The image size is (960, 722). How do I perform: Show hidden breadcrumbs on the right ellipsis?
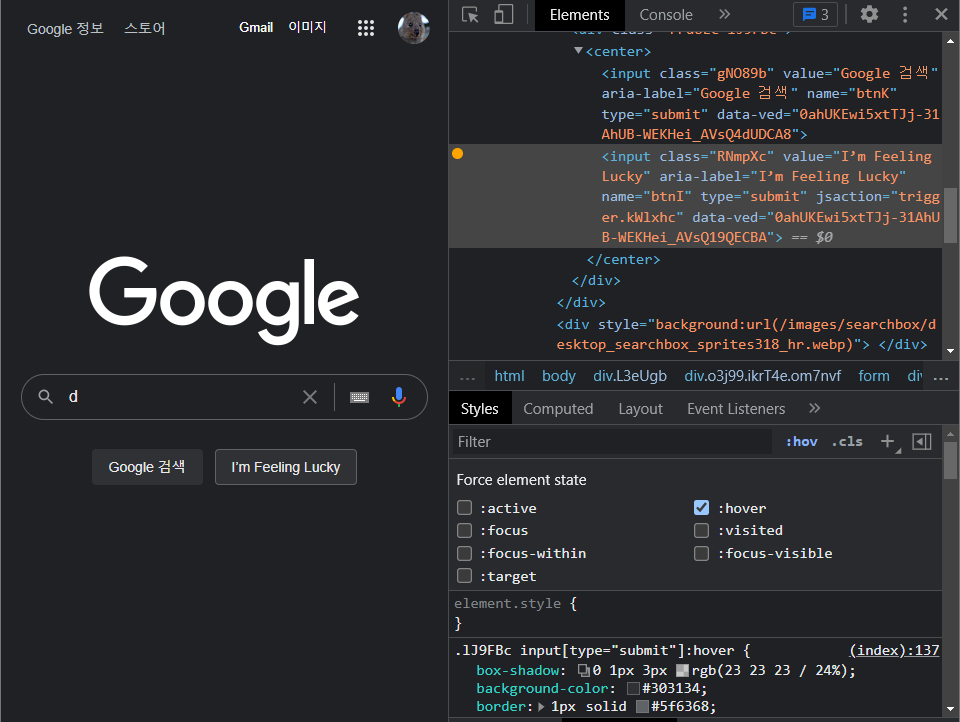coord(941,377)
